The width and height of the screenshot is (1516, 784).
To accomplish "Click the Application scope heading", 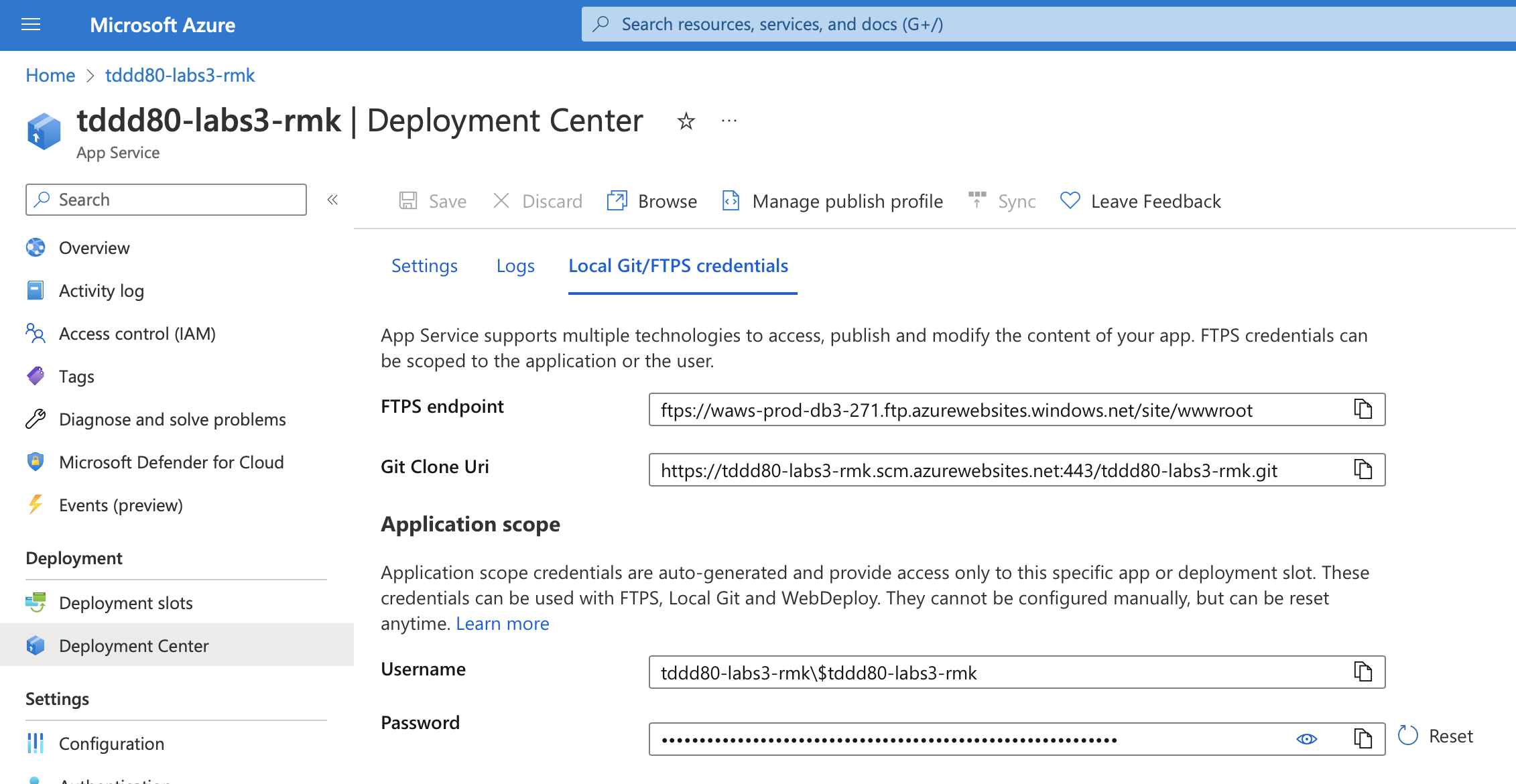I will pos(470,524).
